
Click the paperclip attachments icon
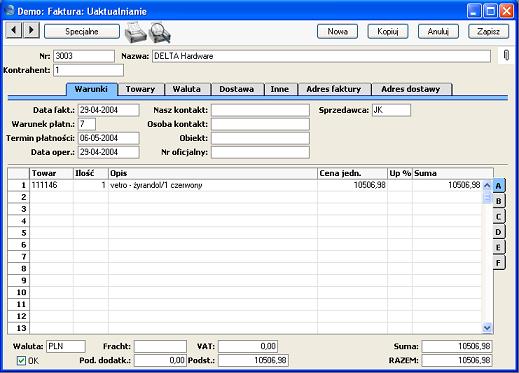pyautogui.click(x=506, y=55)
